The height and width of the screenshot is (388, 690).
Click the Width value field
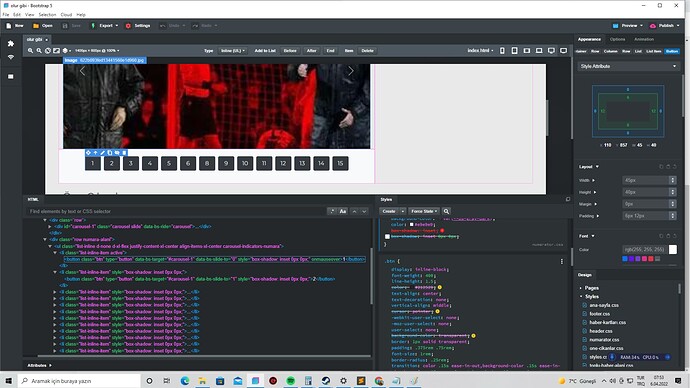click(x=646, y=180)
